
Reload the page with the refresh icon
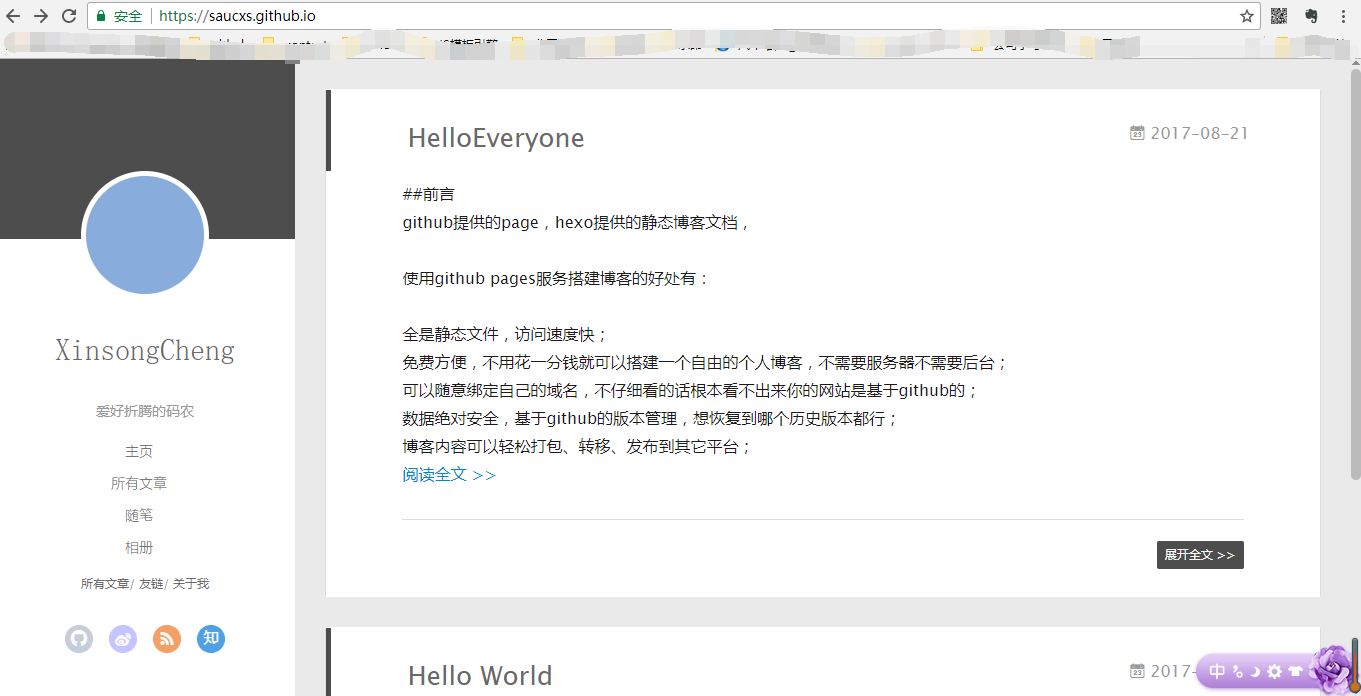pos(69,16)
